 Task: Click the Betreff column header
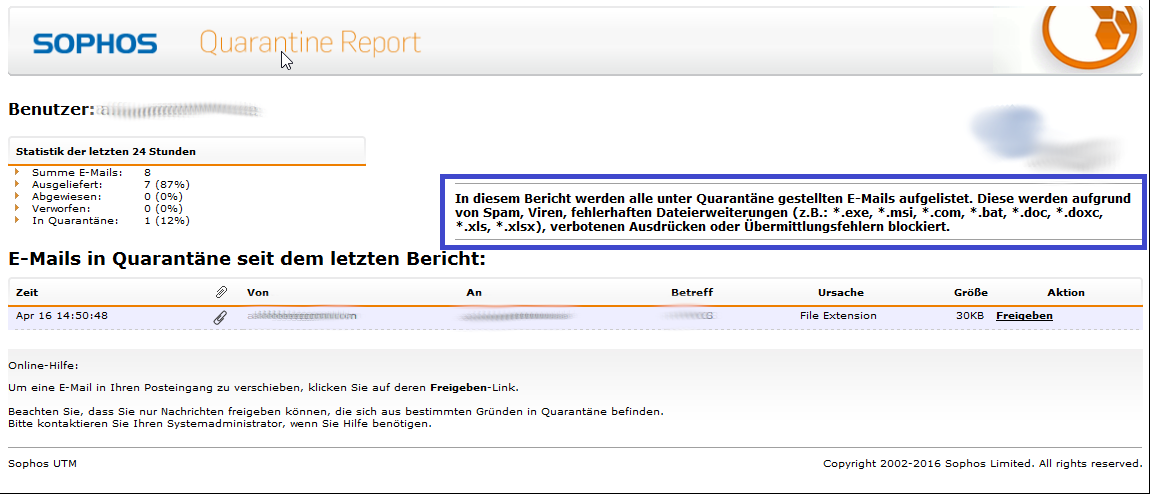pyautogui.click(x=691, y=292)
